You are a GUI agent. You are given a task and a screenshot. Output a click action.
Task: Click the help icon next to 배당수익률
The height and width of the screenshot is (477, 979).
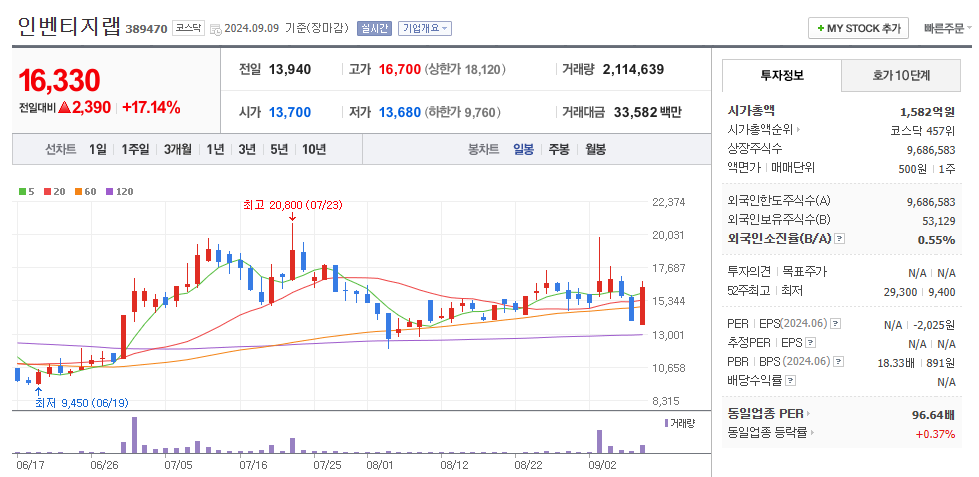(790, 380)
